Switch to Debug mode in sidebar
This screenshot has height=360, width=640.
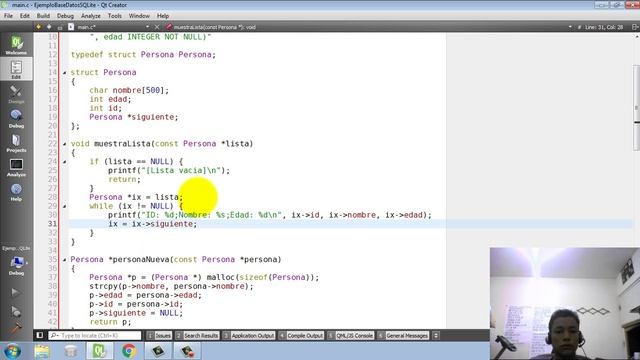pos(16,118)
